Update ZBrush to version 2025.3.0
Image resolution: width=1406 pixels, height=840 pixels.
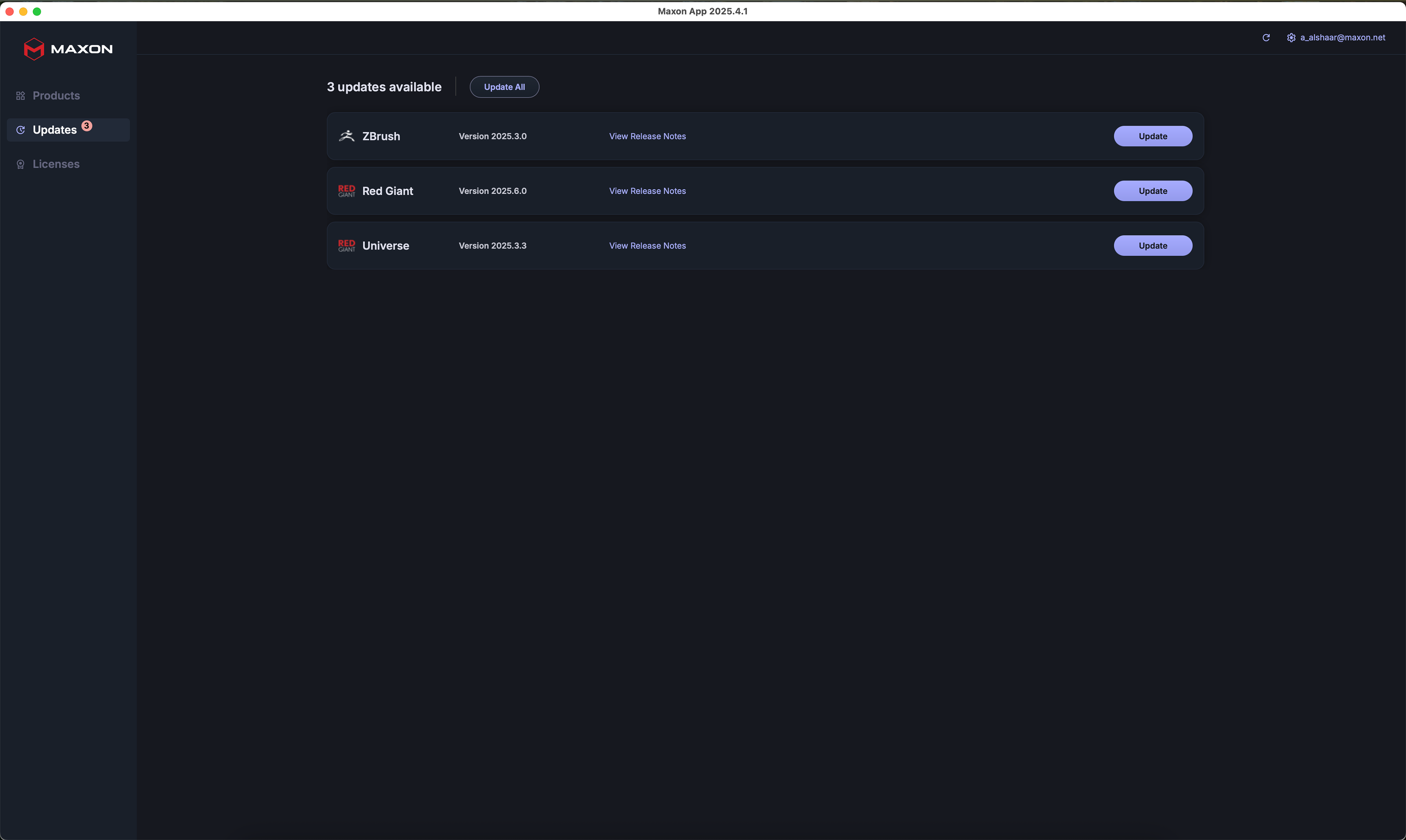[1153, 137]
